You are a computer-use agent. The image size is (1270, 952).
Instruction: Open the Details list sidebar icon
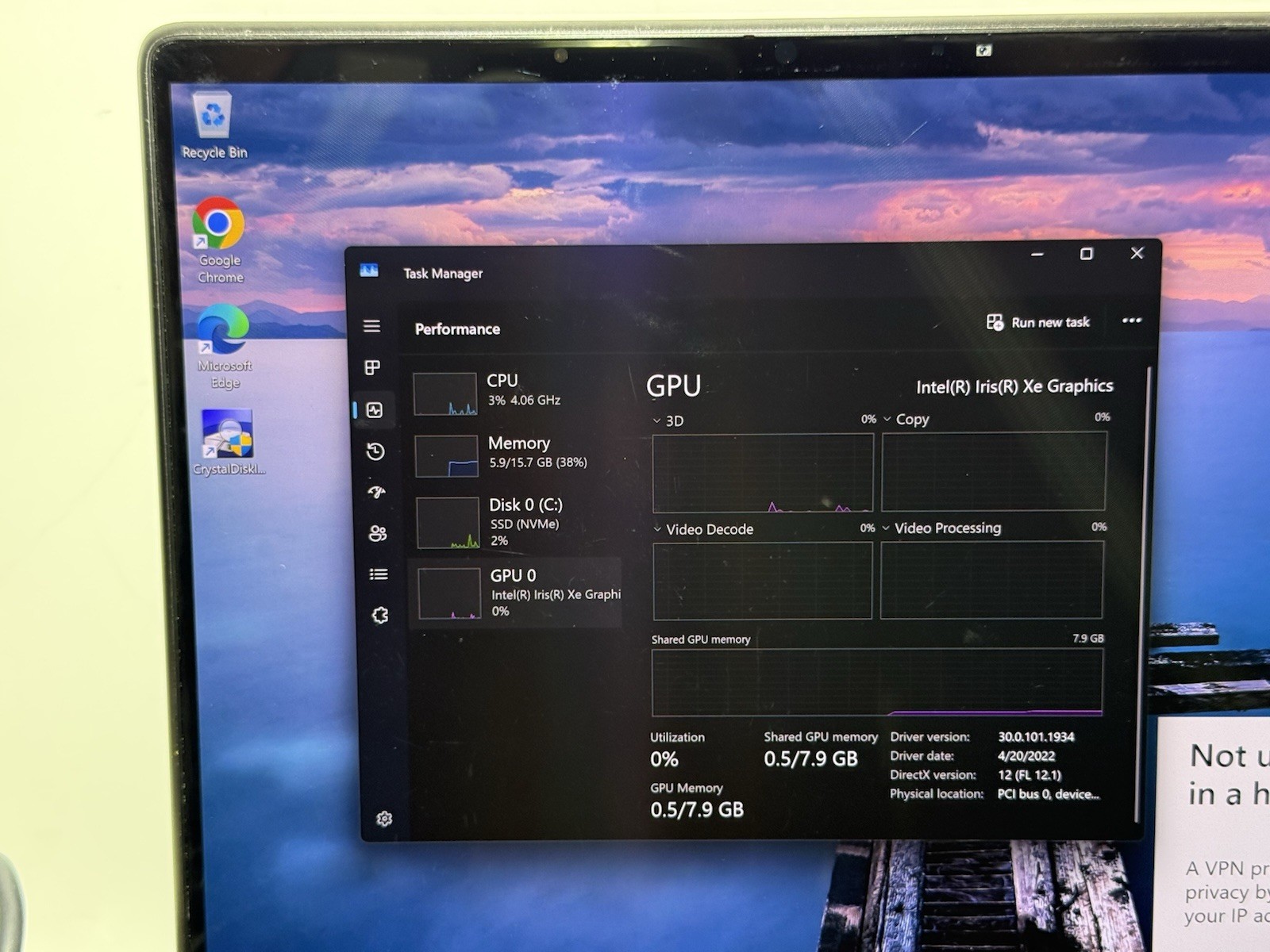[x=379, y=574]
